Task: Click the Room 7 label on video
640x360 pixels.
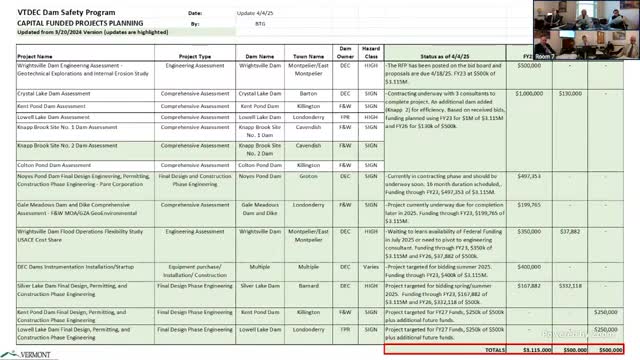Action: coord(544,57)
